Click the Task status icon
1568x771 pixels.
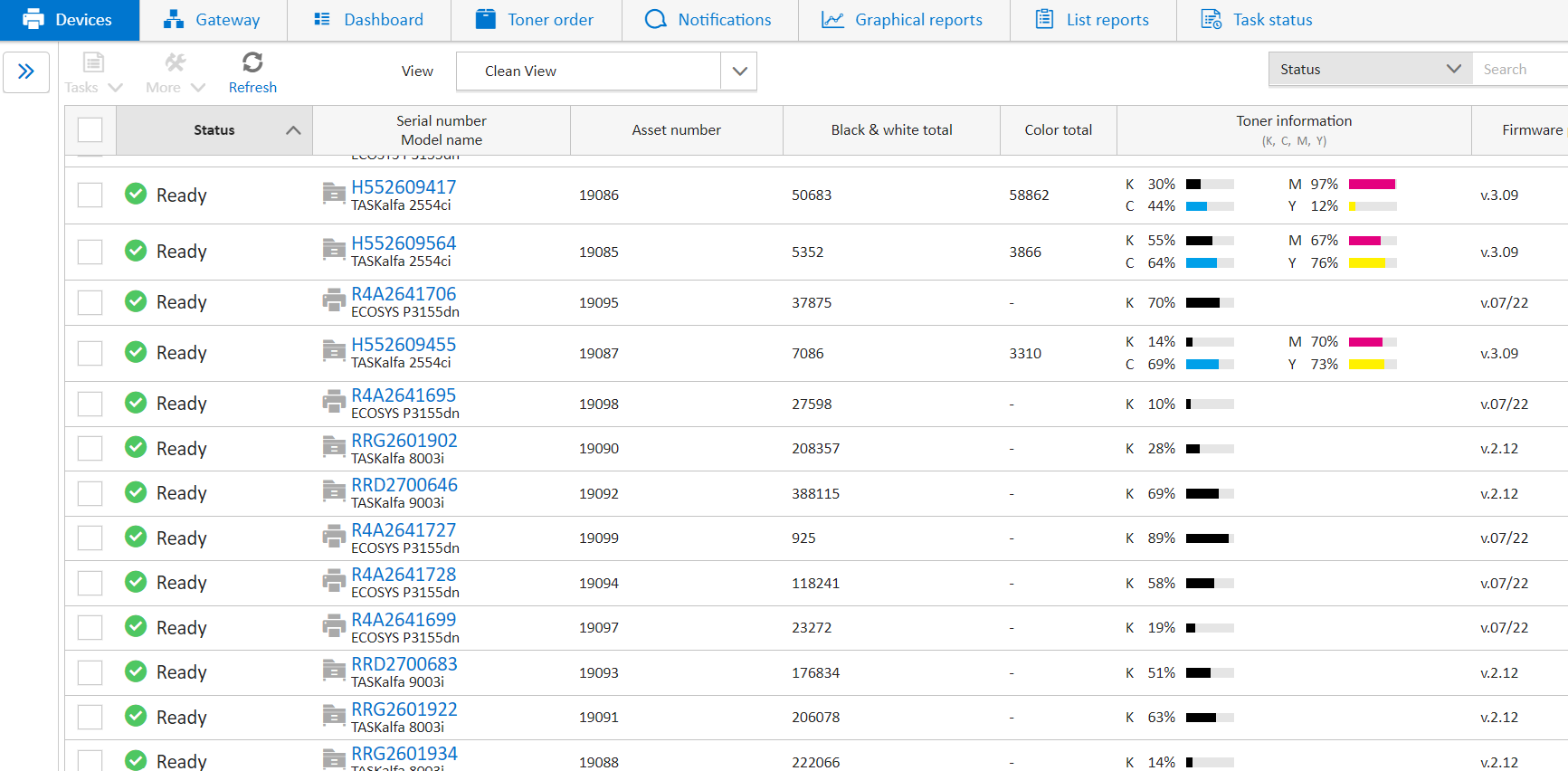[x=1212, y=19]
